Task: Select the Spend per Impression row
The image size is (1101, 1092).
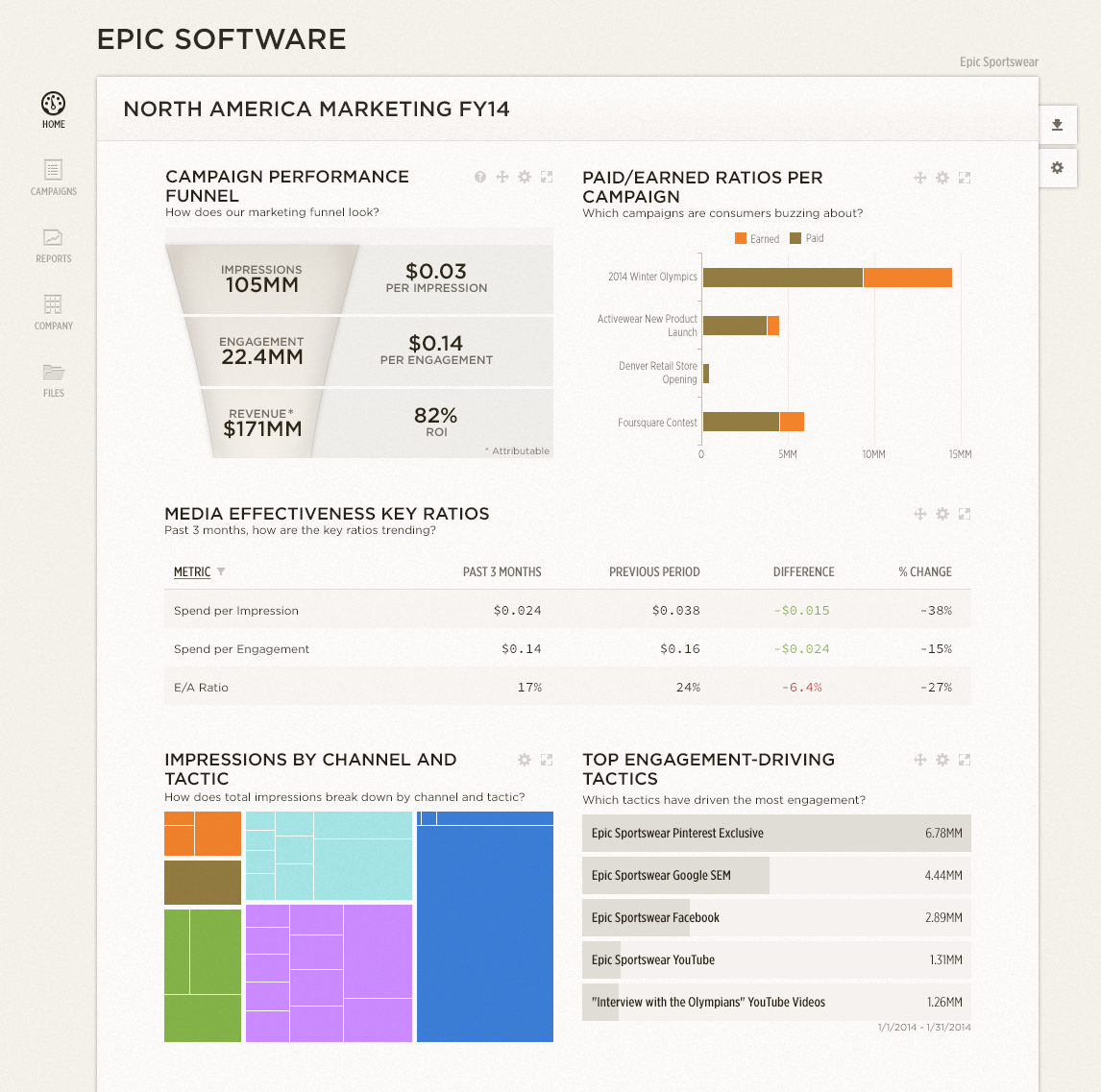Action: (568, 610)
